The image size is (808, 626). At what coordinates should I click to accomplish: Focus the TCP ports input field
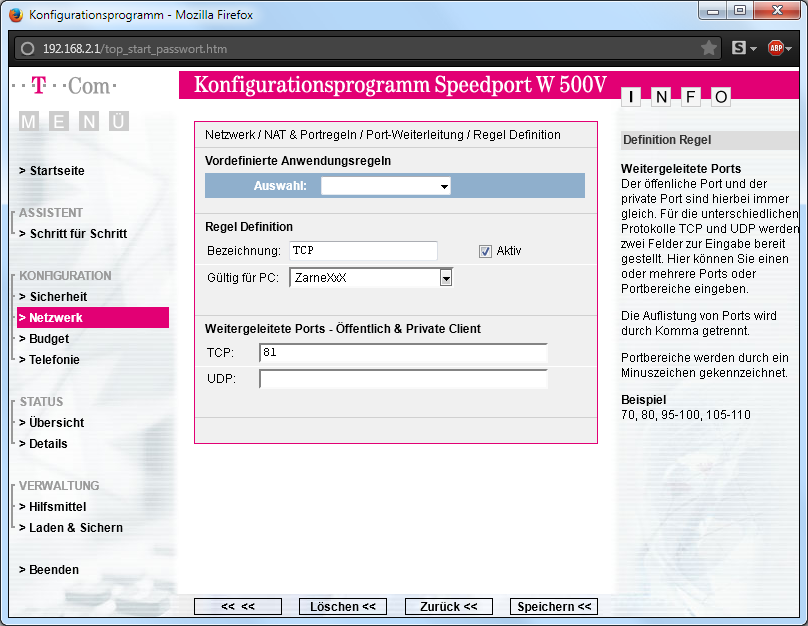pos(403,353)
